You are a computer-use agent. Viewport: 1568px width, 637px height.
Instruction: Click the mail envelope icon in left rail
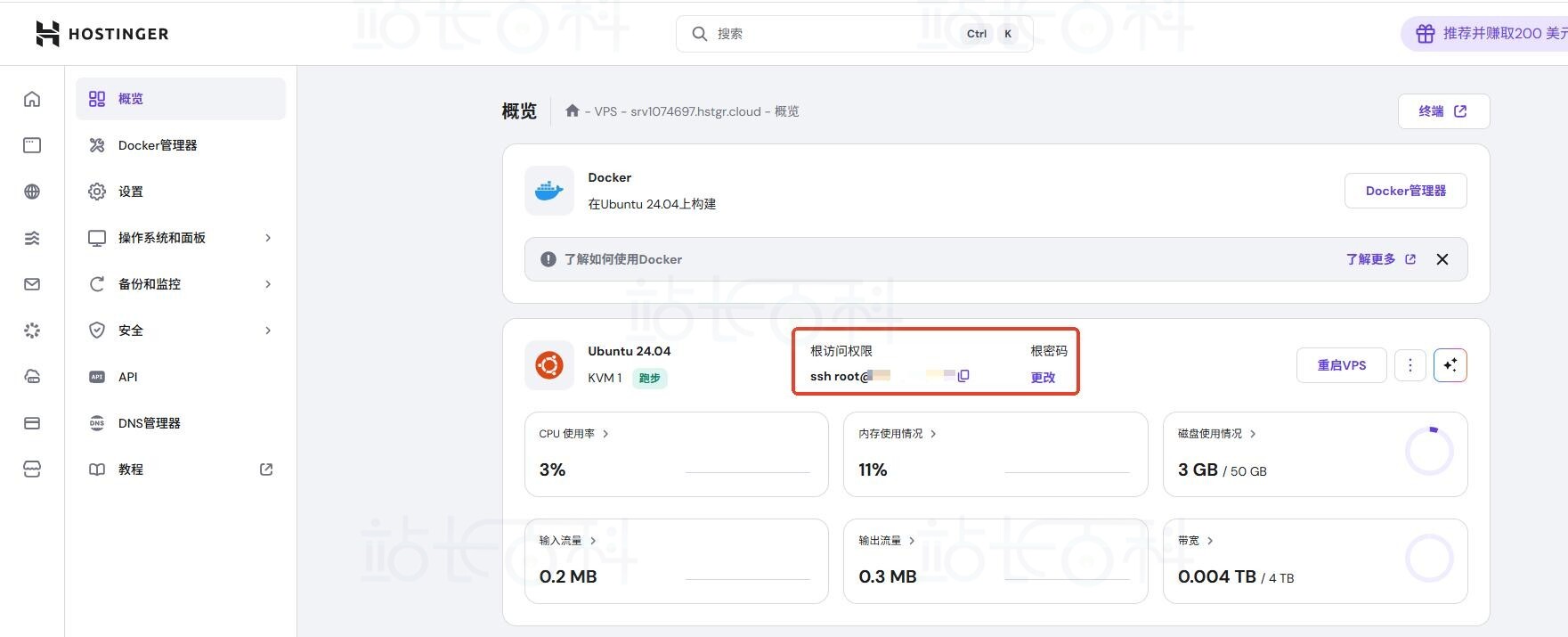pos(32,284)
